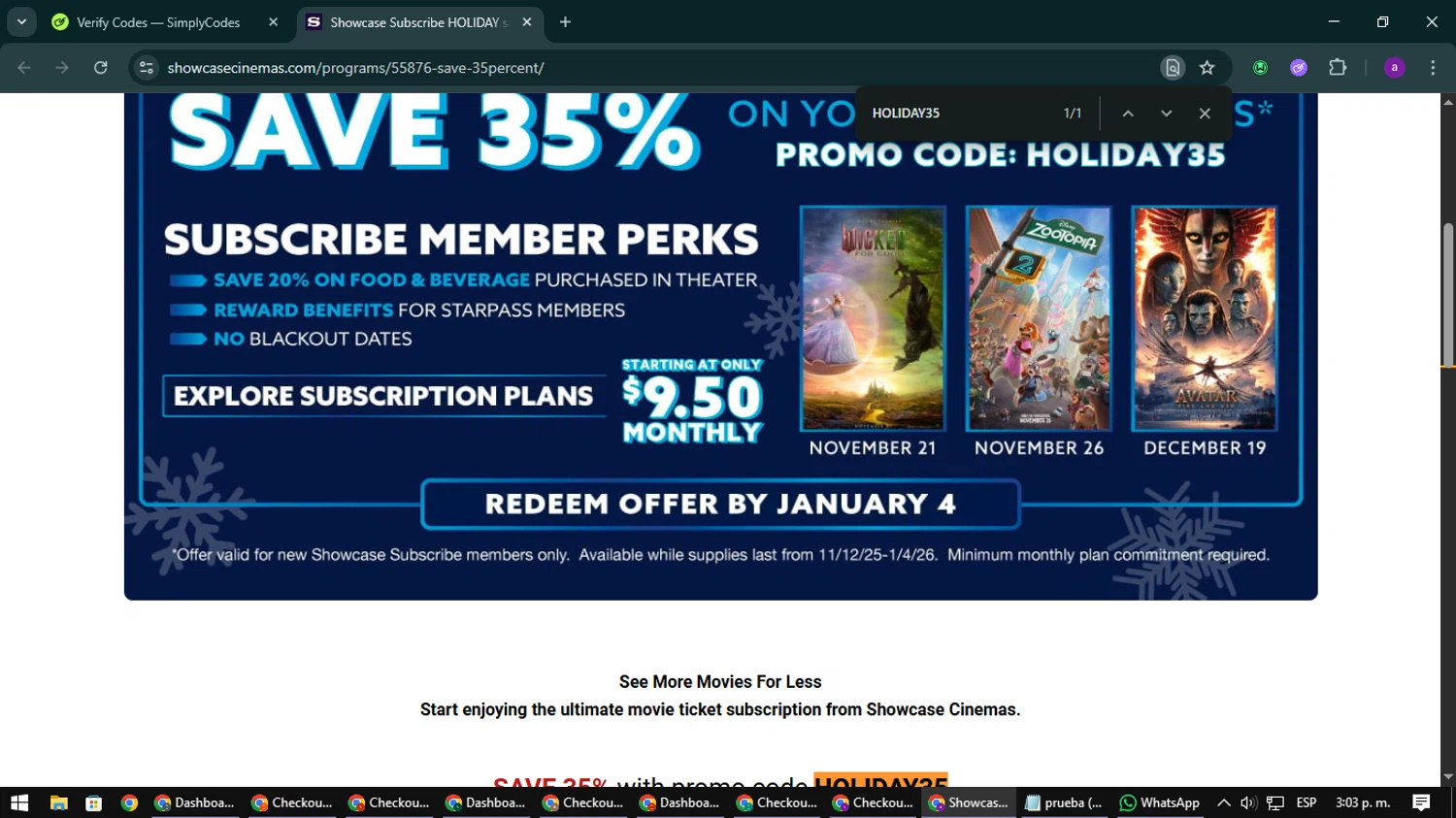Reload the Showcase Cinemas page
1456x818 pixels.
[x=101, y=68]
